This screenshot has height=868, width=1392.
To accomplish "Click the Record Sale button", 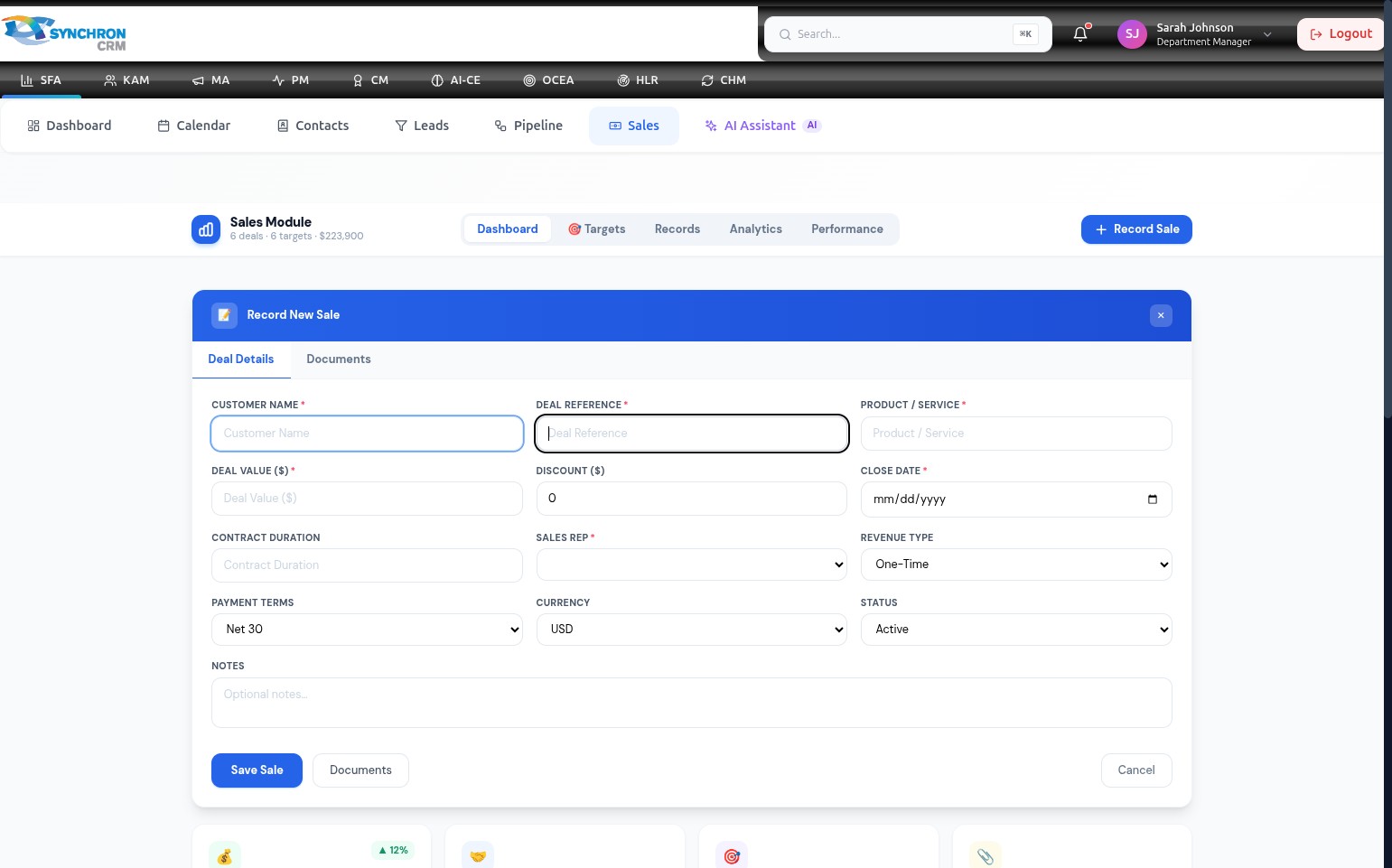I will 1136,229.
